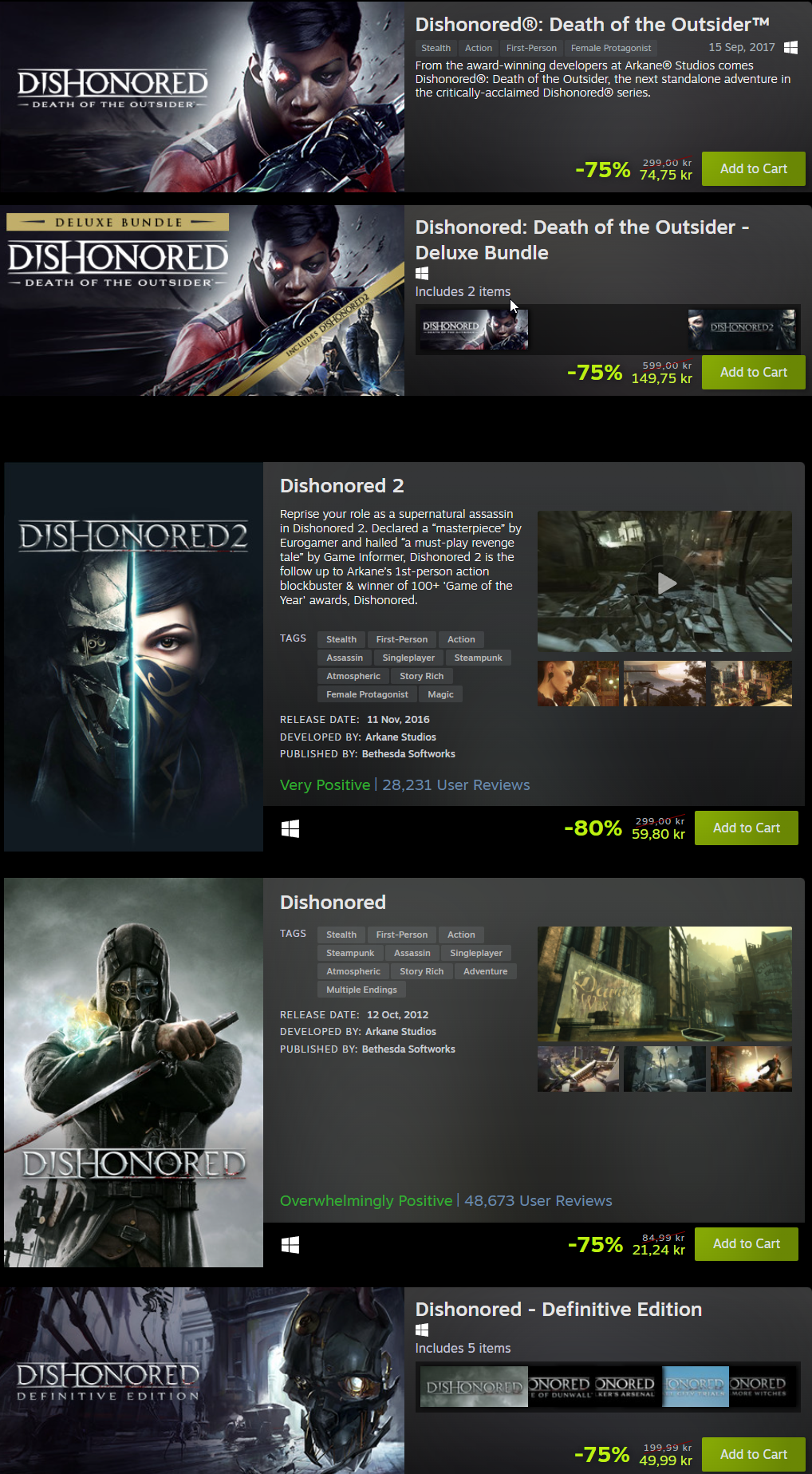The height and width of the screenshot is (1474, 812).
Task: Open large Dishonored screenshot of mural wall
Action: tap(665, 983)
